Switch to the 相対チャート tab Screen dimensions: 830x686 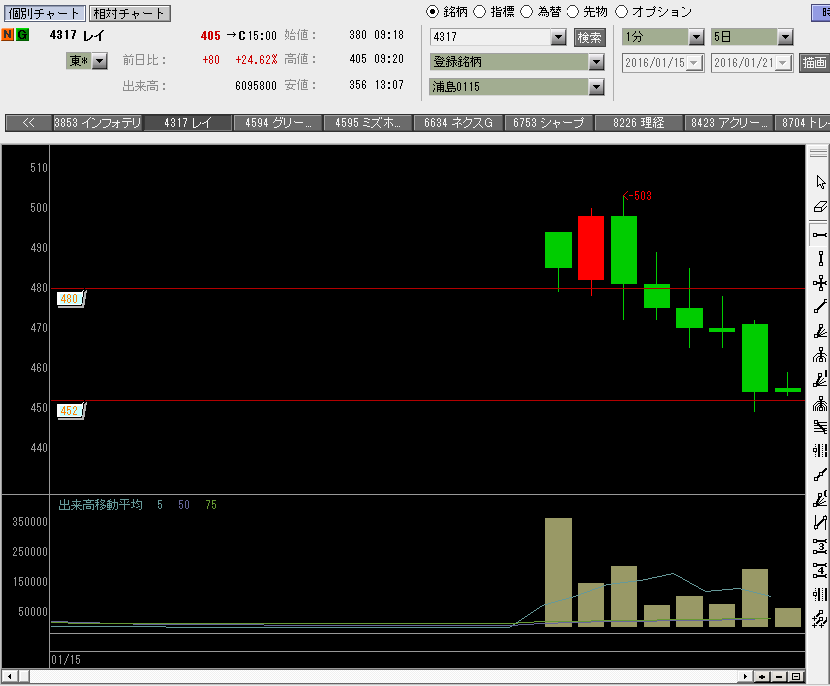[130, 13]
